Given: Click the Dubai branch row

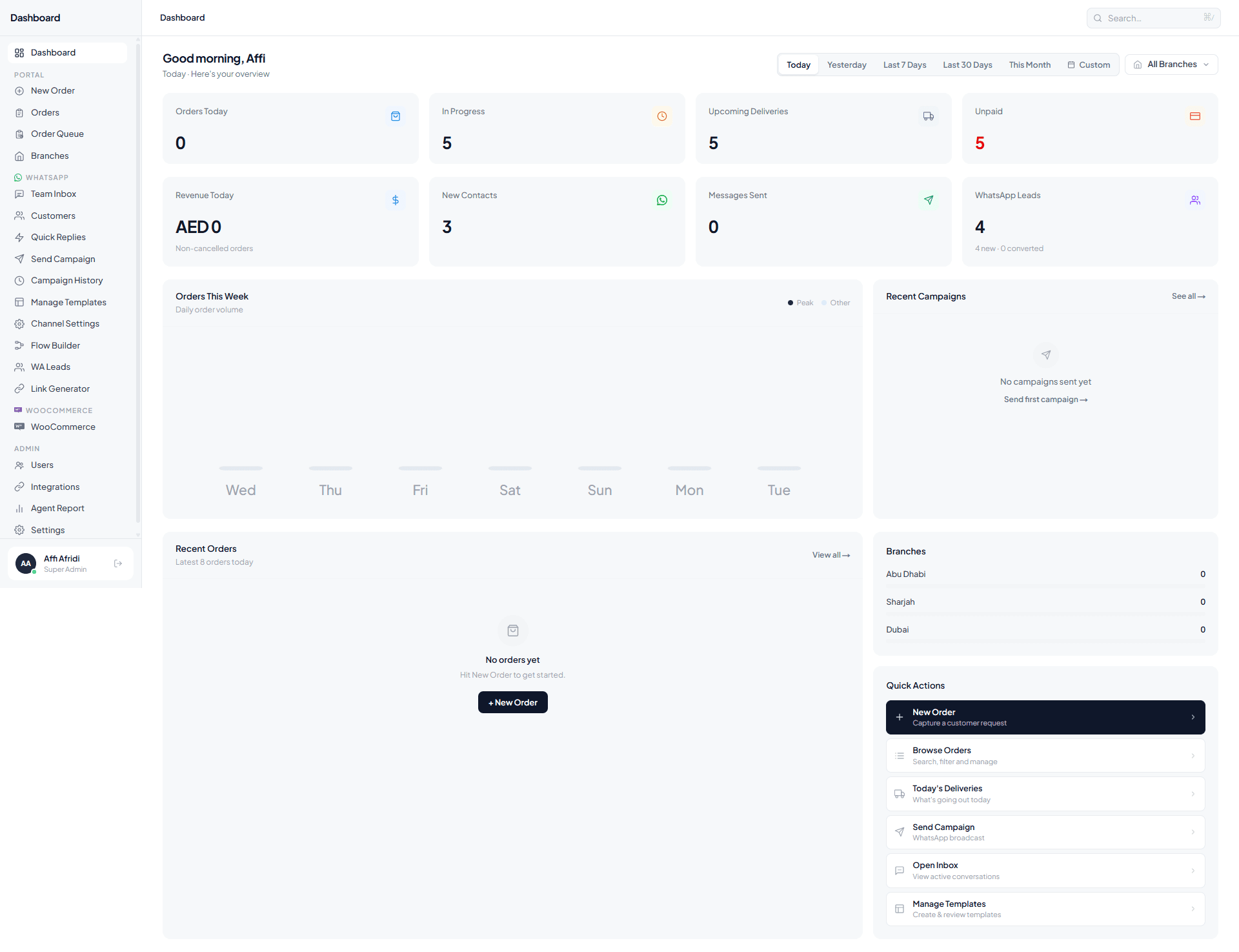Looking at the screenshot, I should tap(1045, 630).
